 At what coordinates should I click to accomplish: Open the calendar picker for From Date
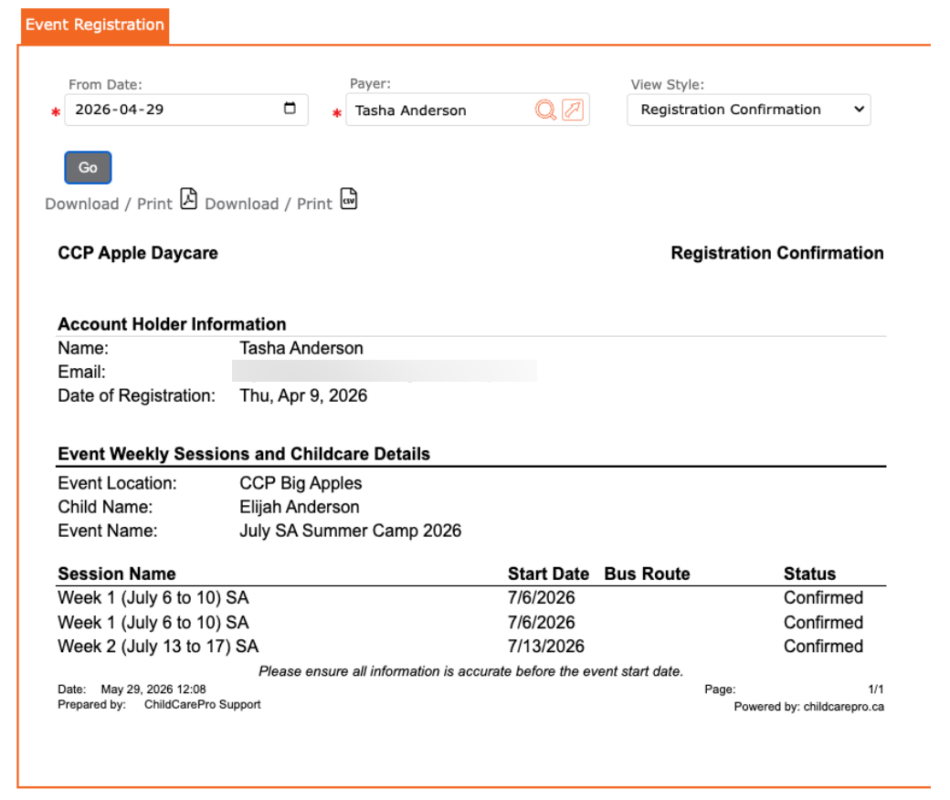[x=290, y=108]
